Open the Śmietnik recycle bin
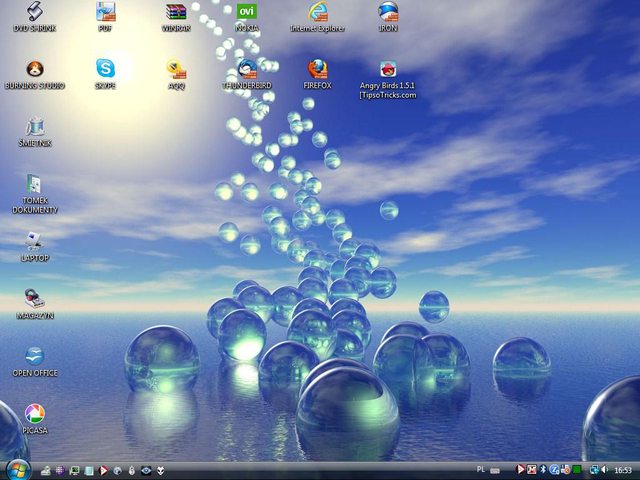The height and width of the screenshot is (480, 640). click(35, 127)
